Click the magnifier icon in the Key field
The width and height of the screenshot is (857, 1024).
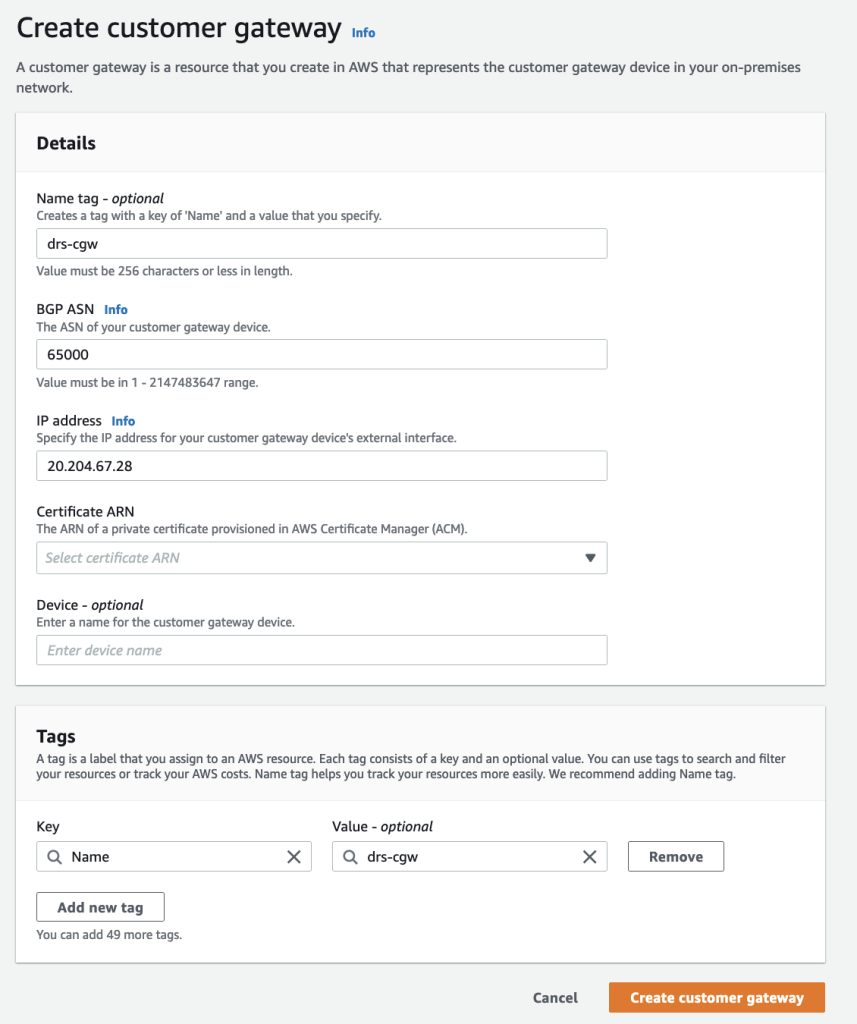[x=55, y=856]
